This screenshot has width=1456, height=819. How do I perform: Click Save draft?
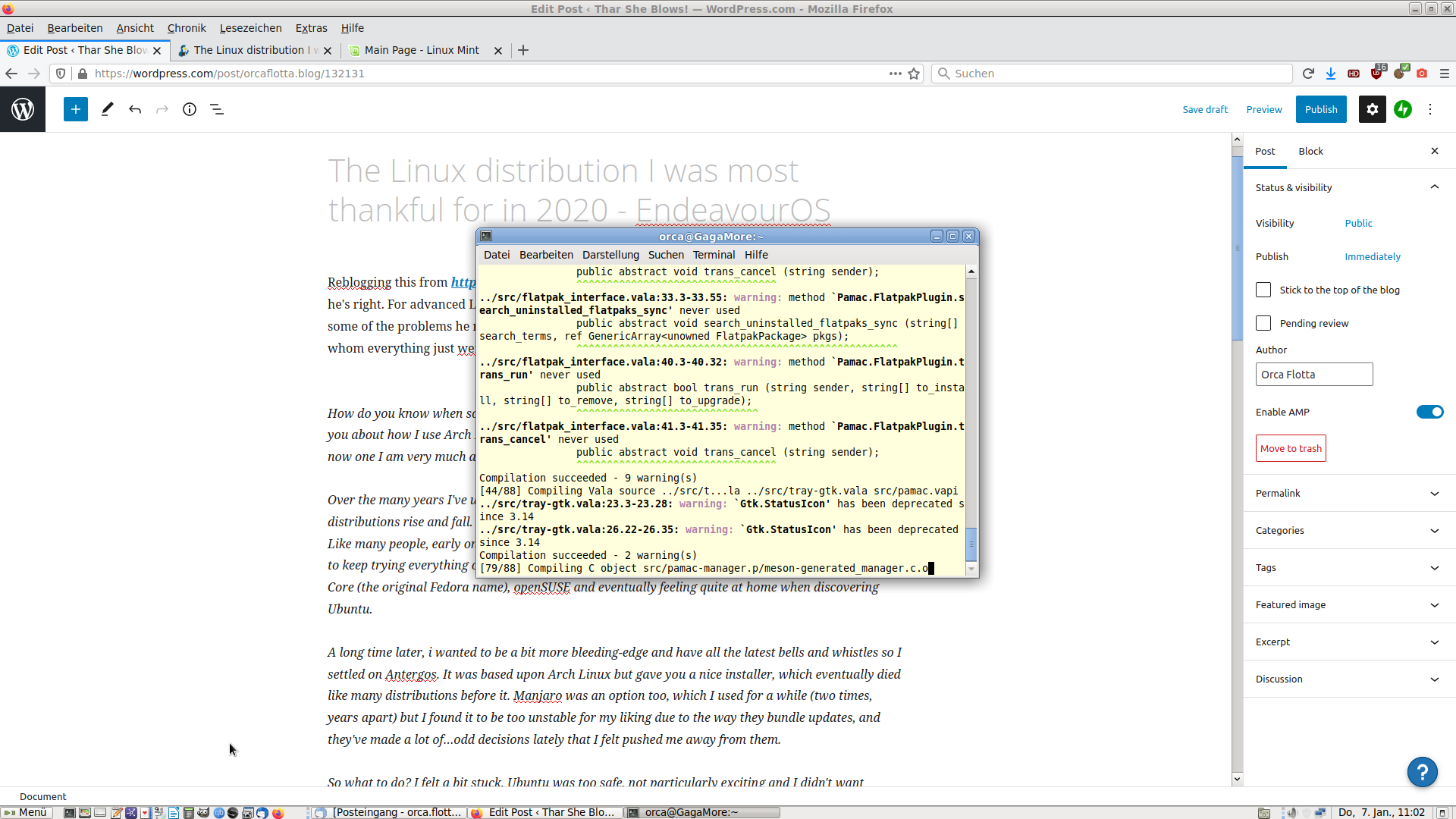pyautogui.click(x=1205, y=109)
